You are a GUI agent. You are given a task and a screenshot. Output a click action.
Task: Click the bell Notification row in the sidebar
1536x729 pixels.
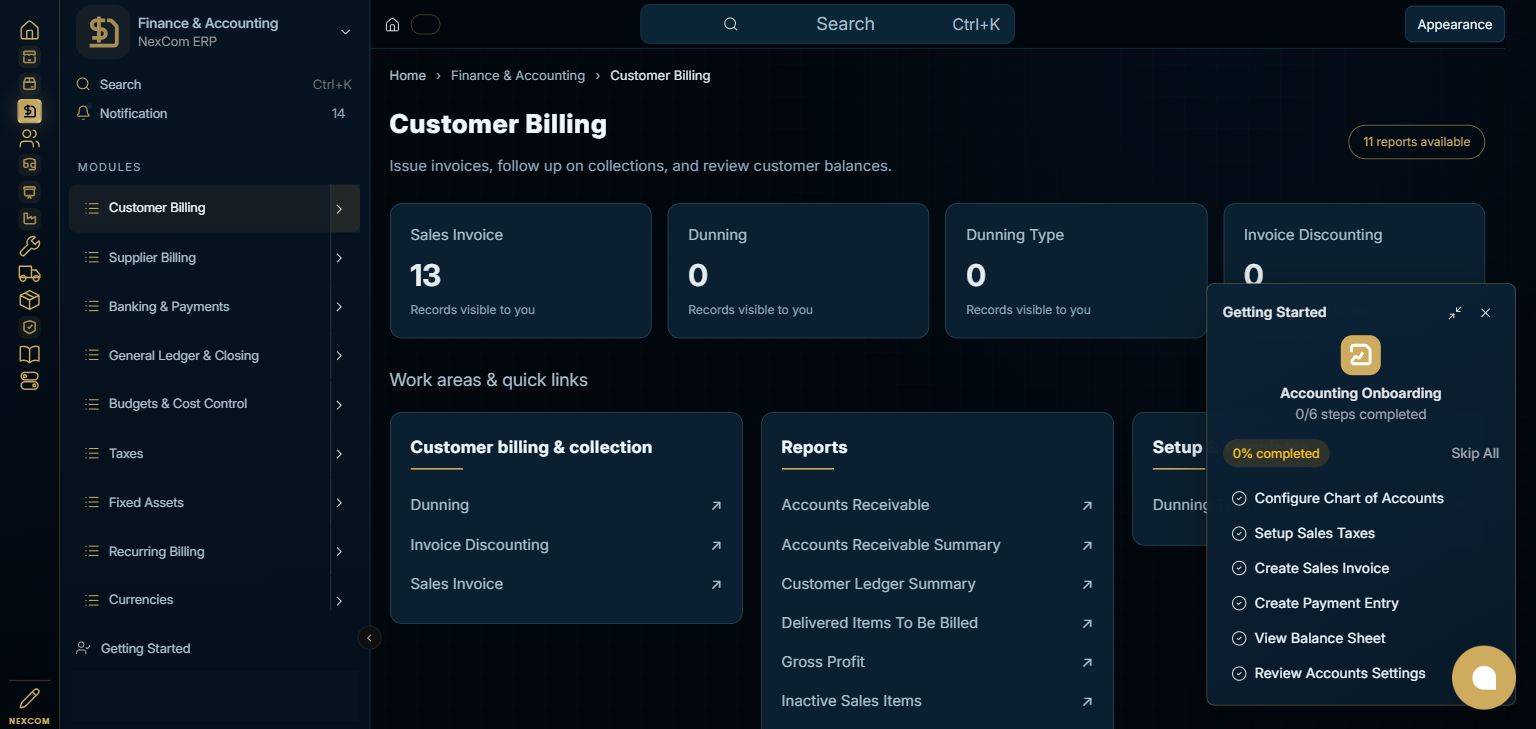tap(214, 113)
